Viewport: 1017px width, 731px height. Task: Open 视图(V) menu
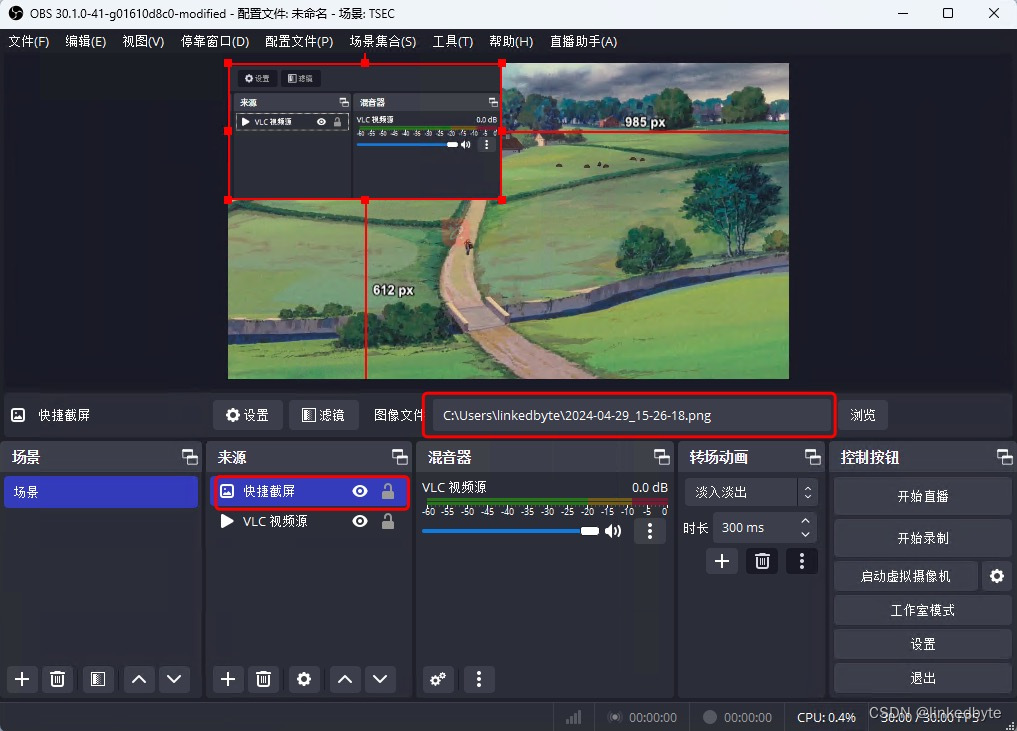pos(143,42)
